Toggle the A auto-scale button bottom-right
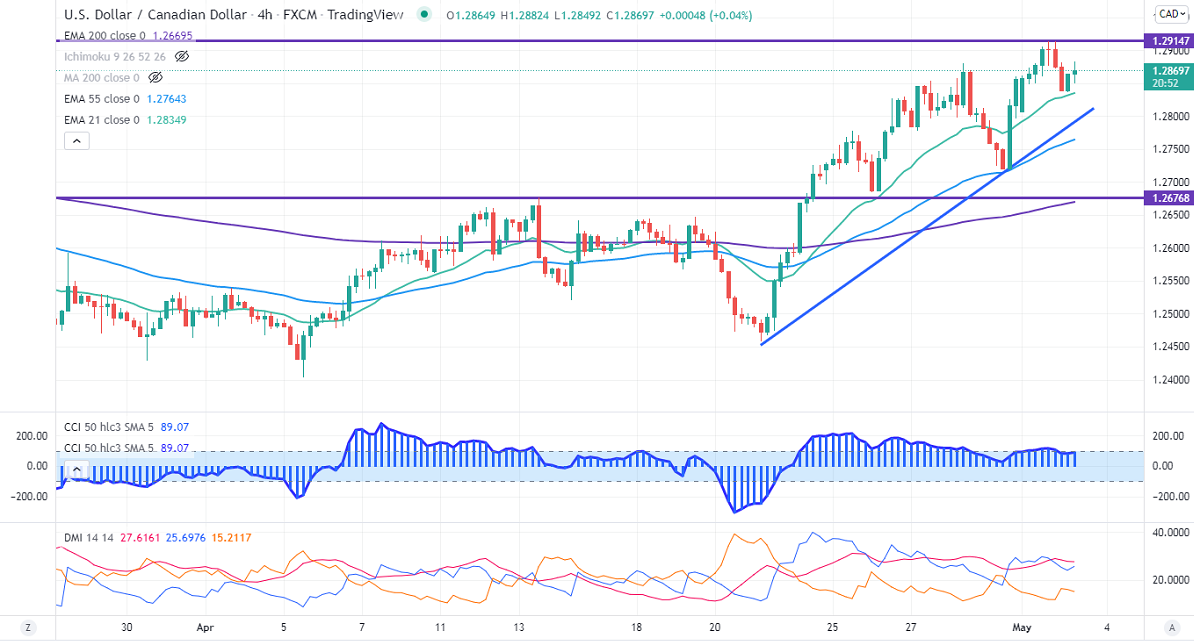Screen dimensions: 1194x643 [x=1171, y=628]
